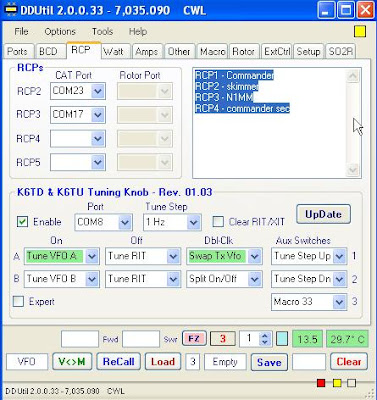The height and width of the screenshot is (400, 377).
Task: Expand knob A Off 'Tune RIT' dropdown
Action: click(x=173, y=256)
